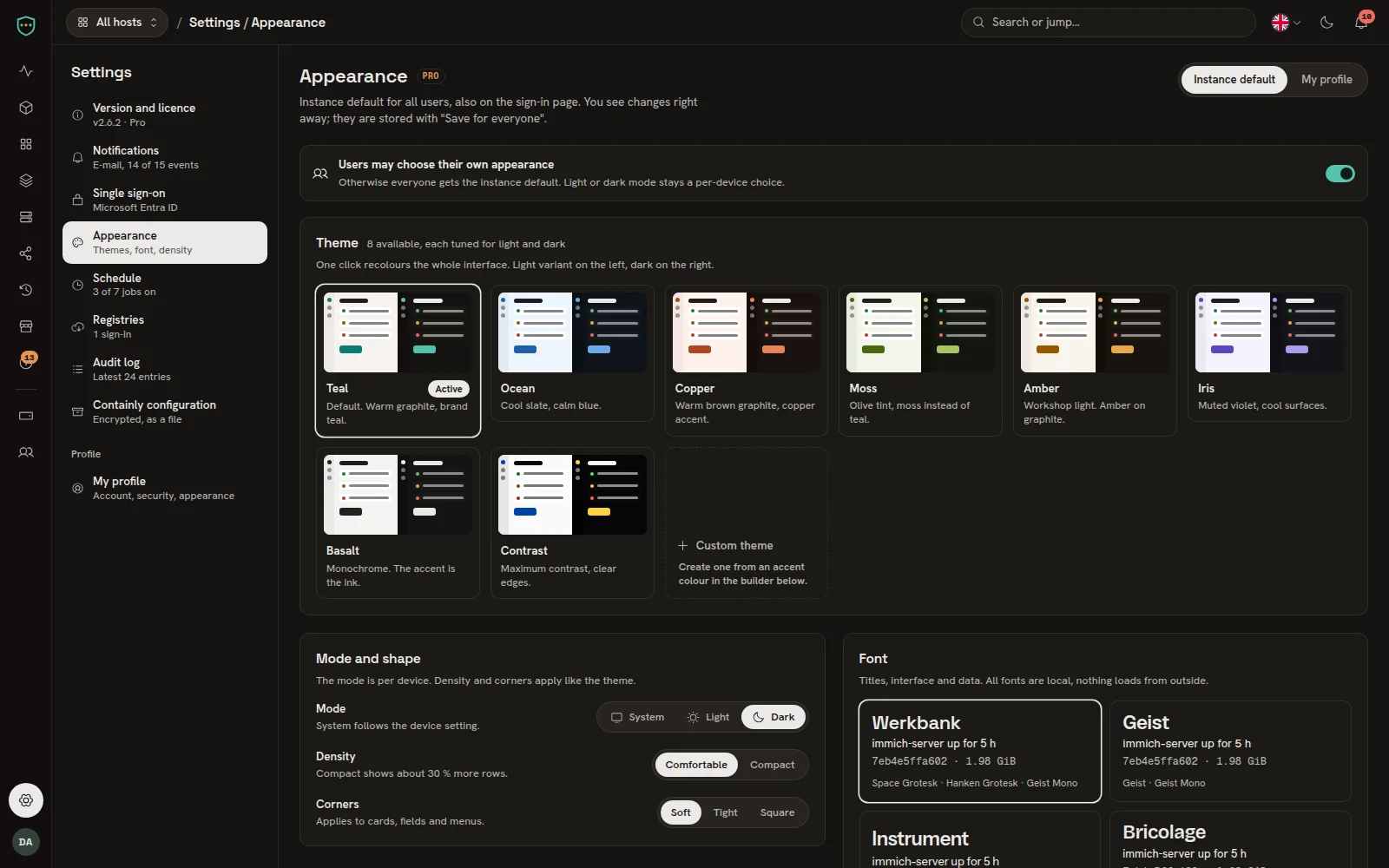The width and height of the screenshot is (1389, 868).
Task: Open Single sign-on settings
Action: click(x=165, y=200)
